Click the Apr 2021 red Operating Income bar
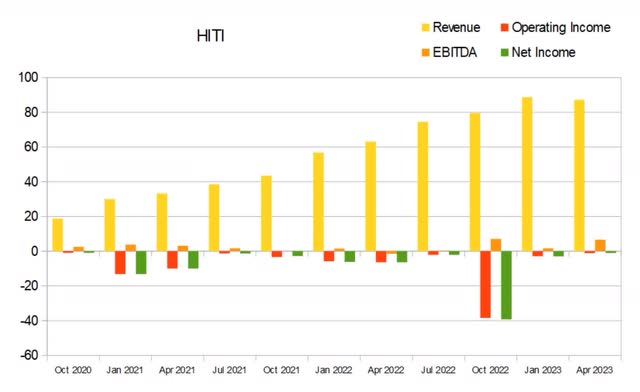This screenshot has width=640, height=392. click(x=172, y=260)
